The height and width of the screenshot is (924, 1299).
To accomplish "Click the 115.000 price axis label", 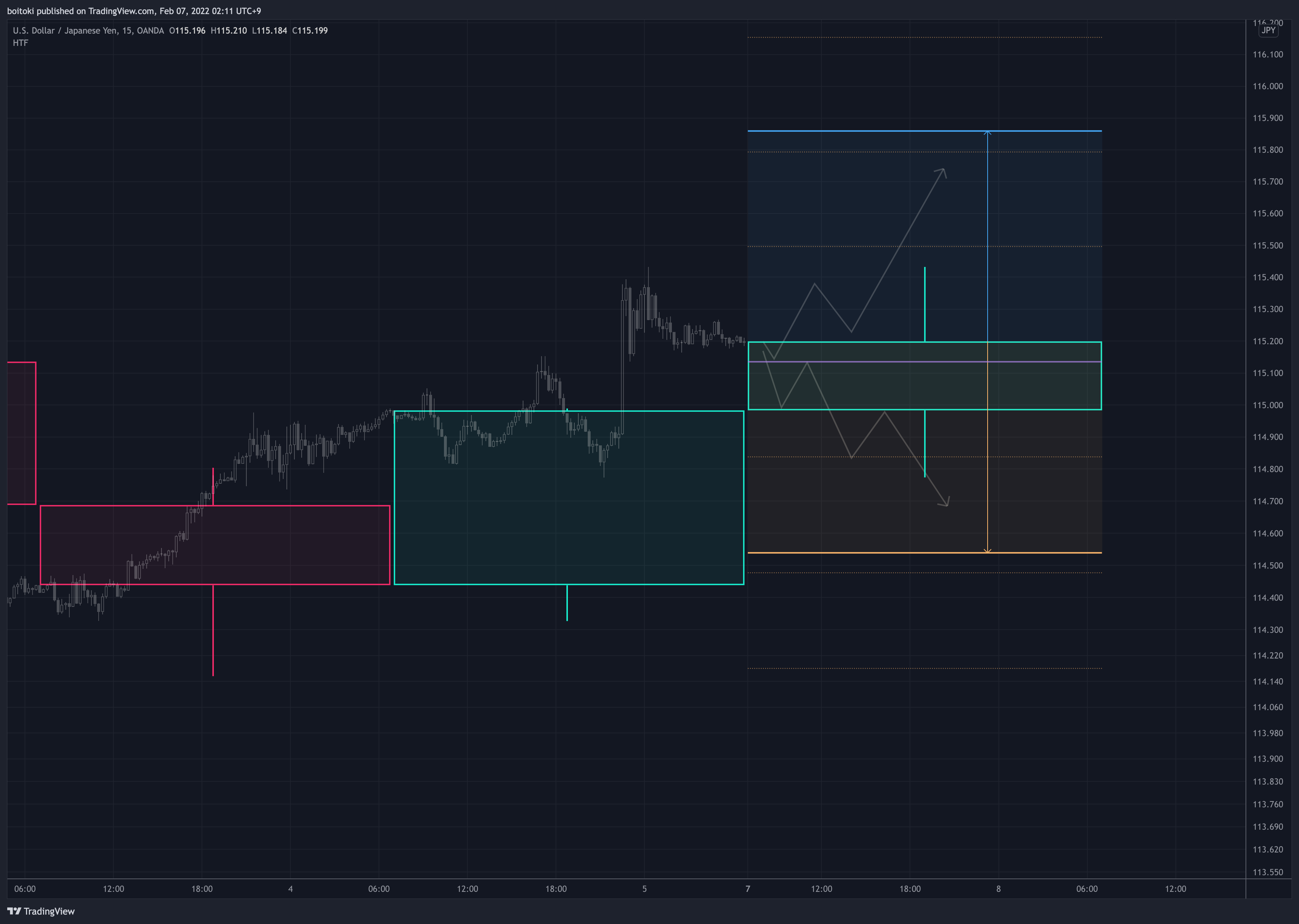I will click(1268, 406).
